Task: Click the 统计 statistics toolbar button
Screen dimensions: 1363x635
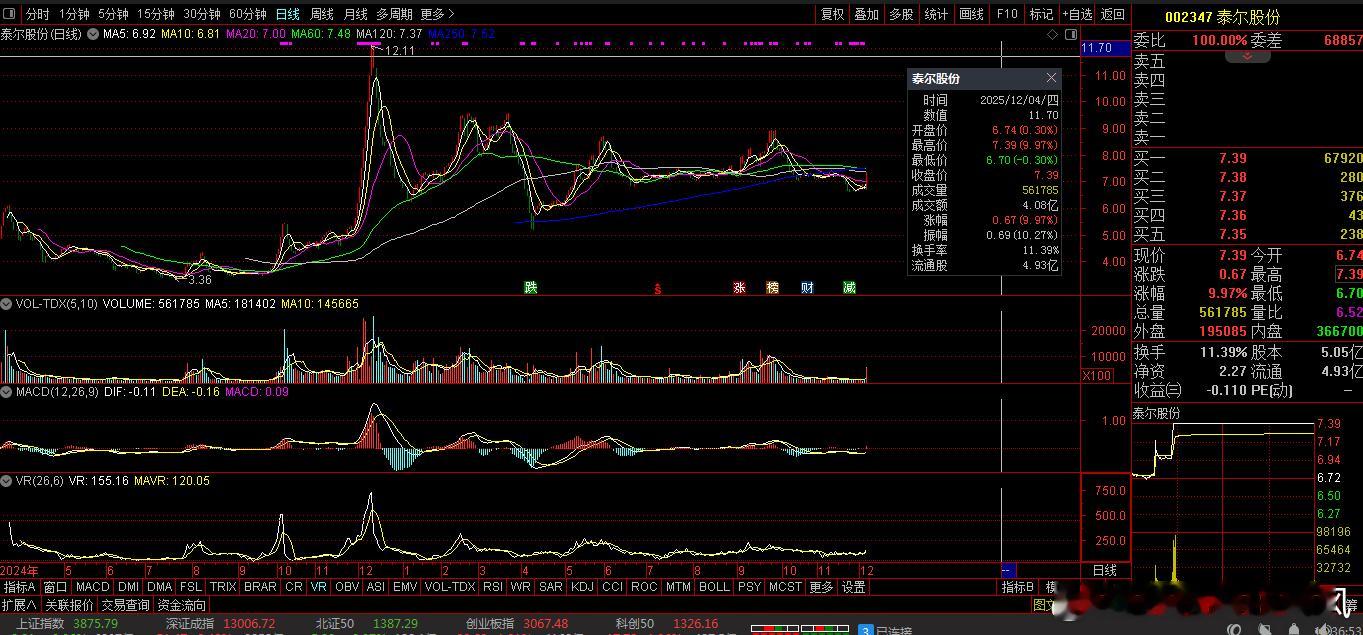Action: tap(937, 14)
